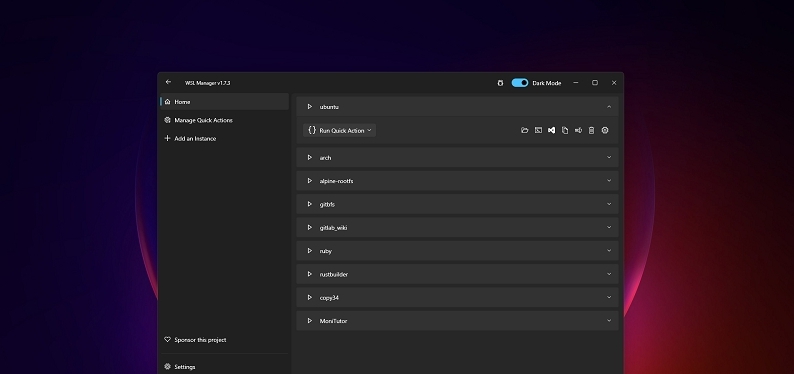Open the Run Quick Action dropdown

pos(339,131)
